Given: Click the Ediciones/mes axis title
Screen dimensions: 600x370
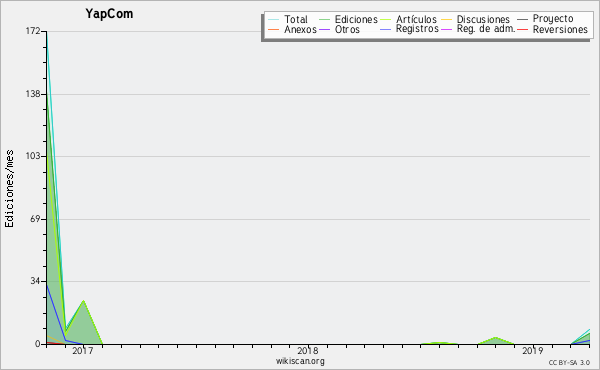Looking at the screenshot, I should 9,188.
